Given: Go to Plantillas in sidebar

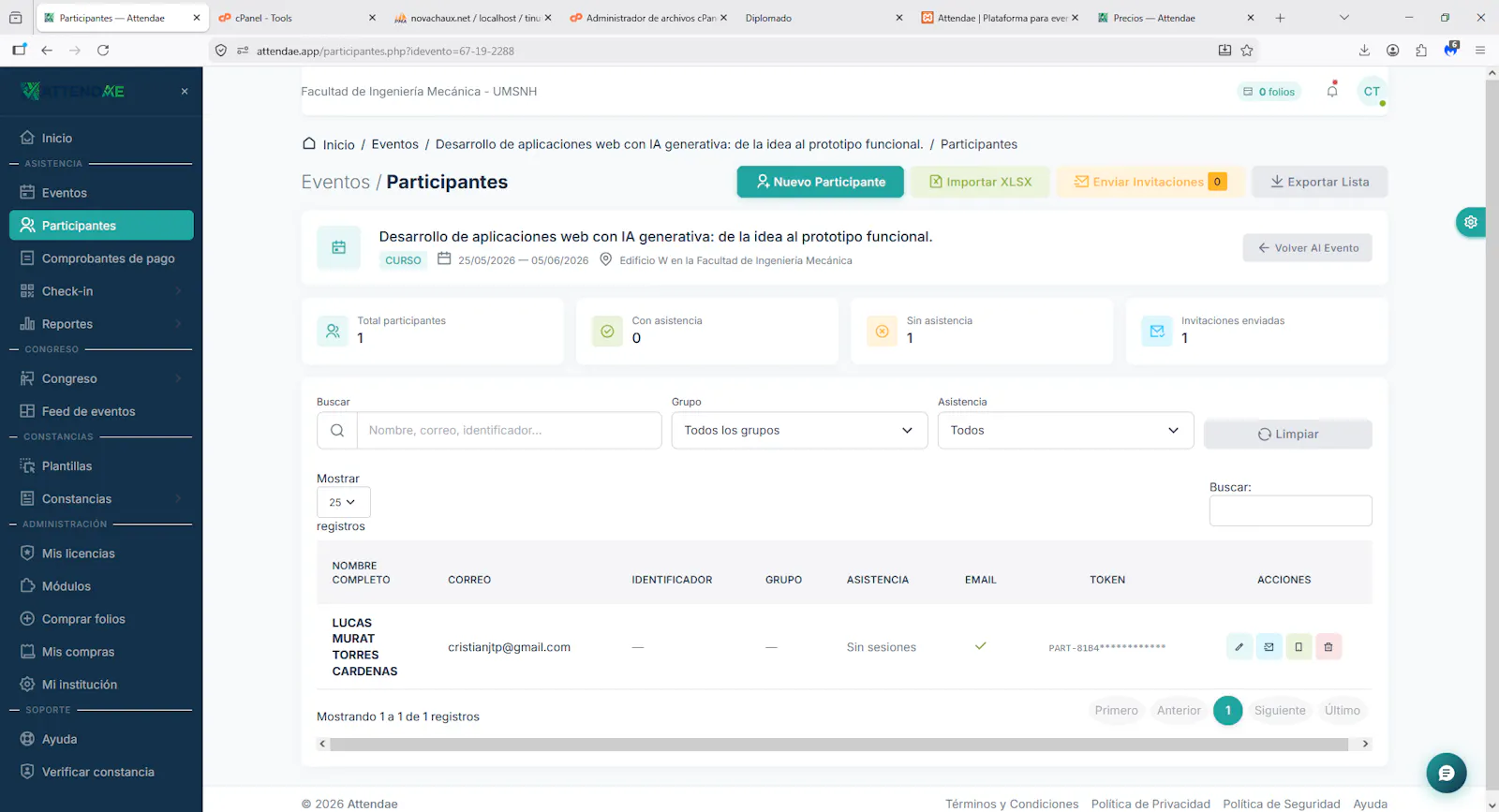Looking at the screenshot, I should 101,466.
